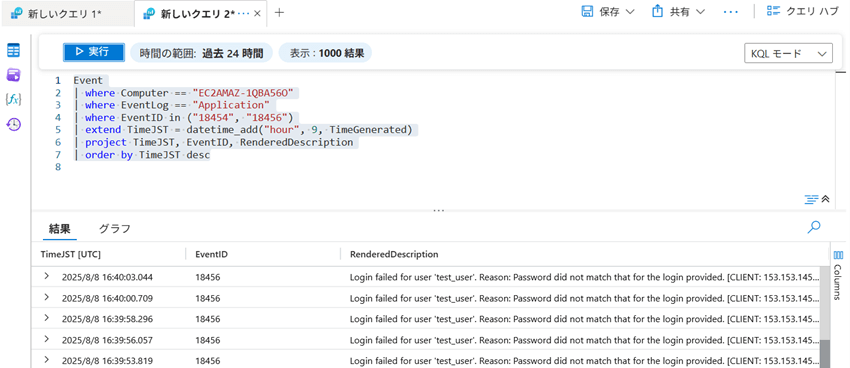Open the saved queries sidebar icon

click(14, 75)
